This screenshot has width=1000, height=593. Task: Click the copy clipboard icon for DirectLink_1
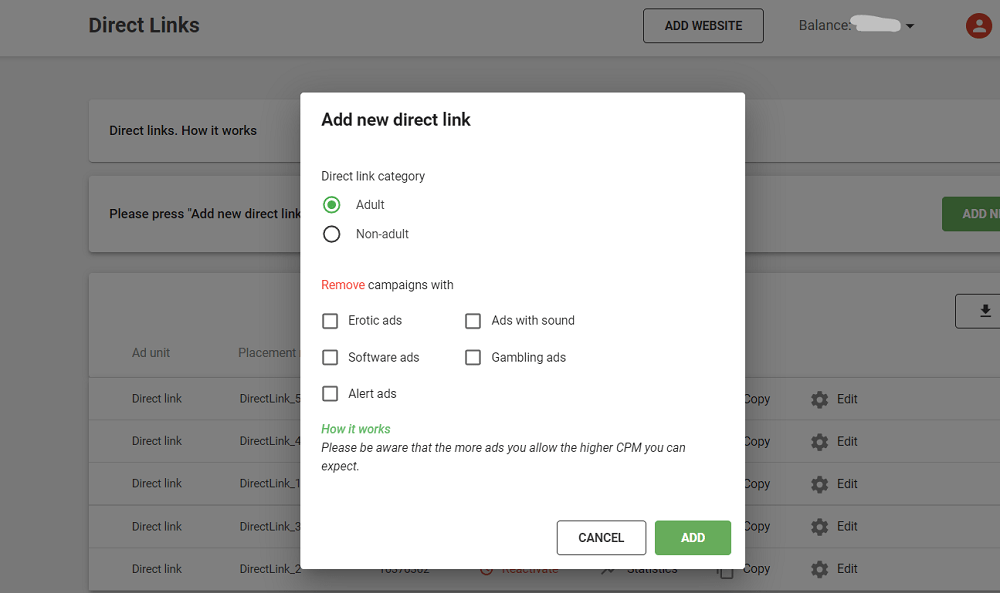(724, 484)
